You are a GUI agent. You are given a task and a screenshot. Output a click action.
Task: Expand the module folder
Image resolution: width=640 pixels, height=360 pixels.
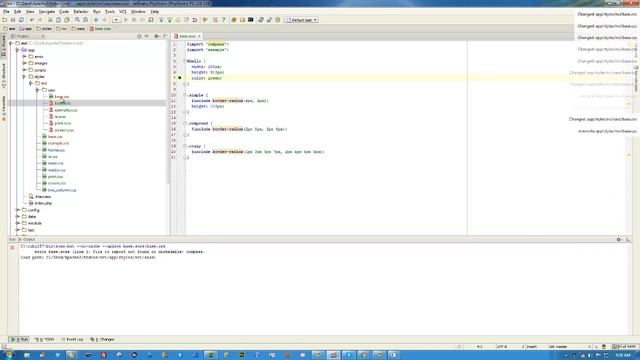point(18,223)
